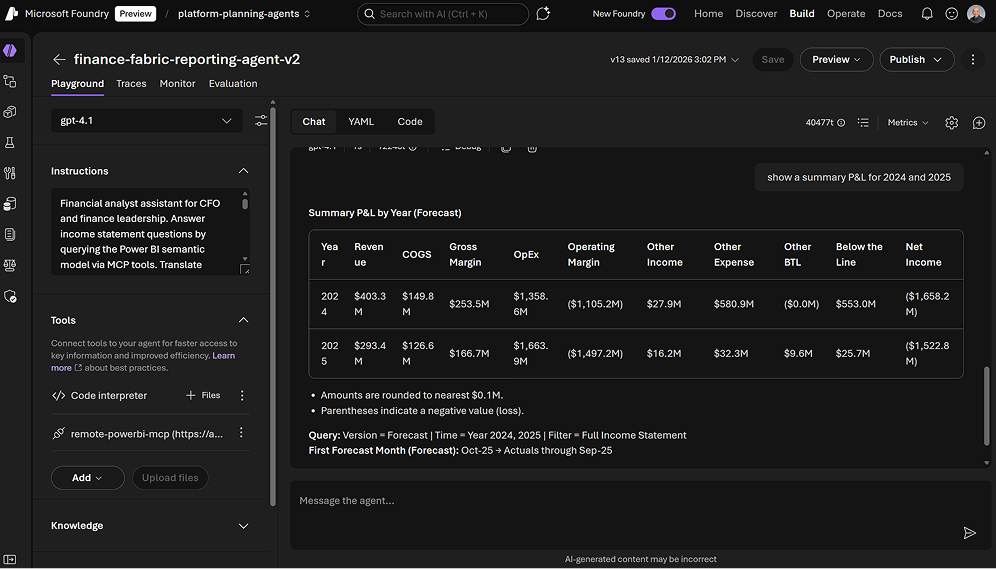Toggle the New Foundry switch
Viewport: 996px width, 569px height.
pos(663,13)
